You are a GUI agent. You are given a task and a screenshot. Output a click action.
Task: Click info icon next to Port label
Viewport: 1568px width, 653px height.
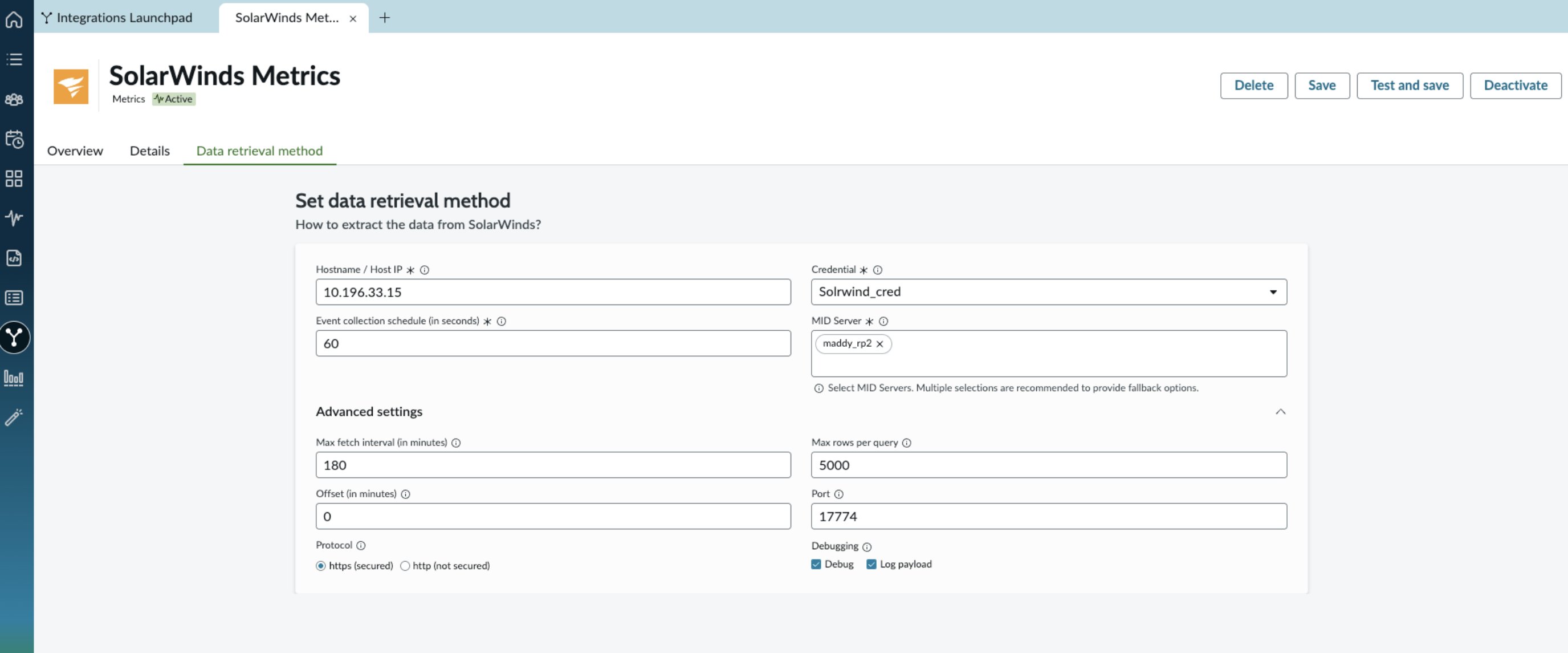pos(839,494)
